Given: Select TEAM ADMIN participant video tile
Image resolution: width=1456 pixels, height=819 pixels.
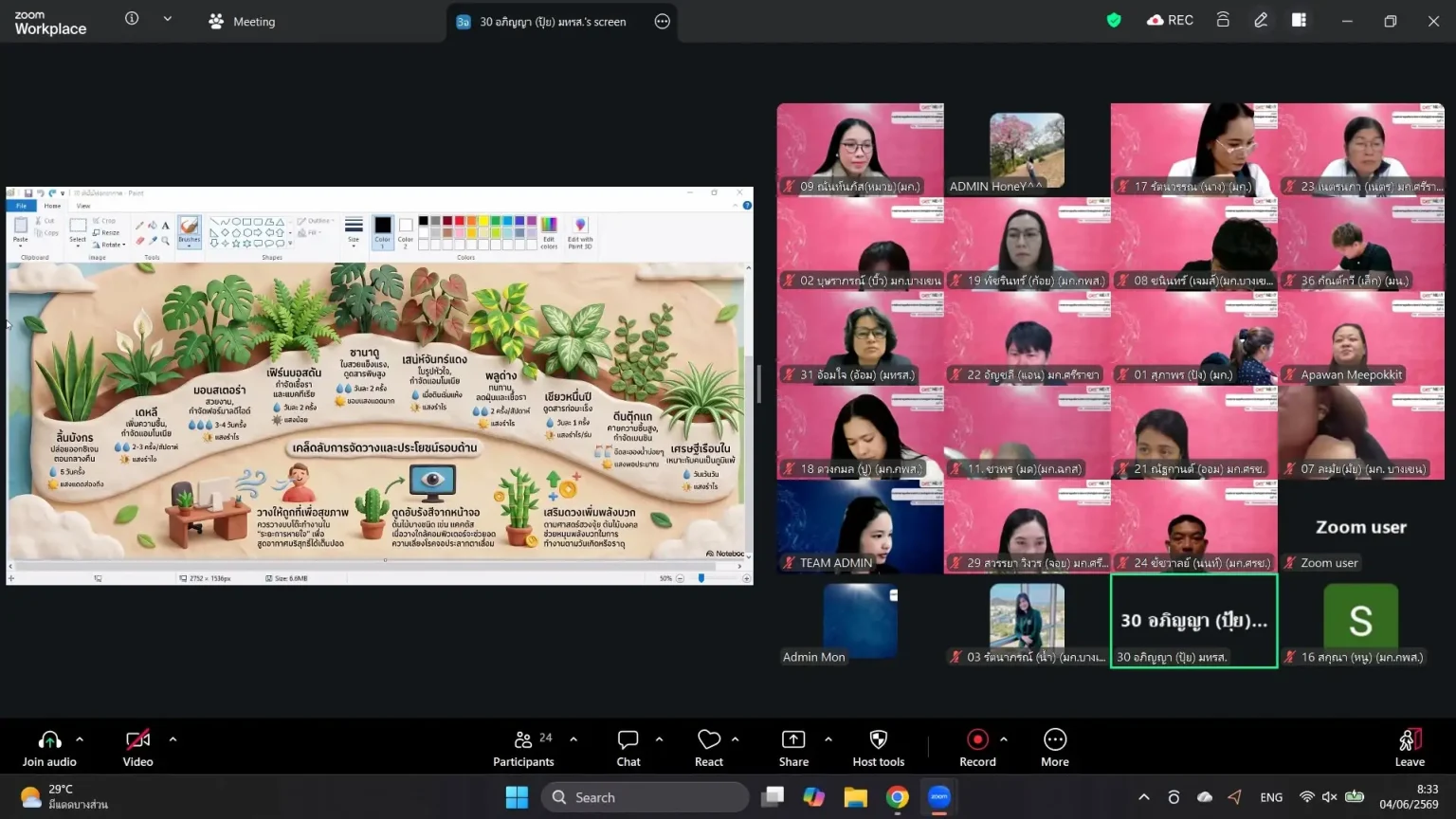Looking at the screenshot, I should point(861,526).
